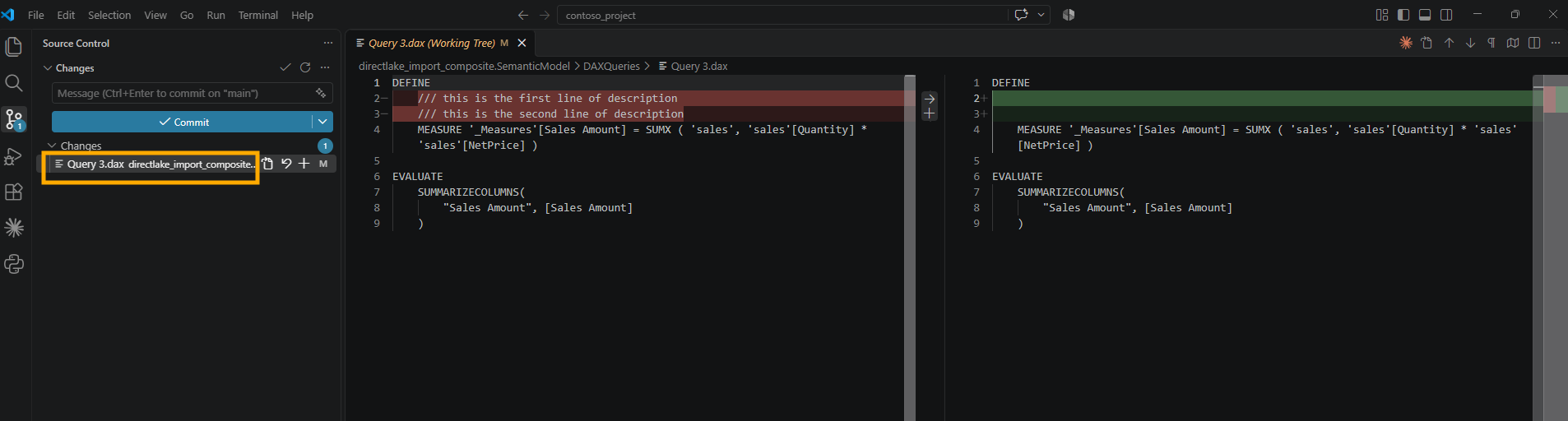Open the Search view in activity bar
The width and height of the screenshot is (1568, 421).
14,83
